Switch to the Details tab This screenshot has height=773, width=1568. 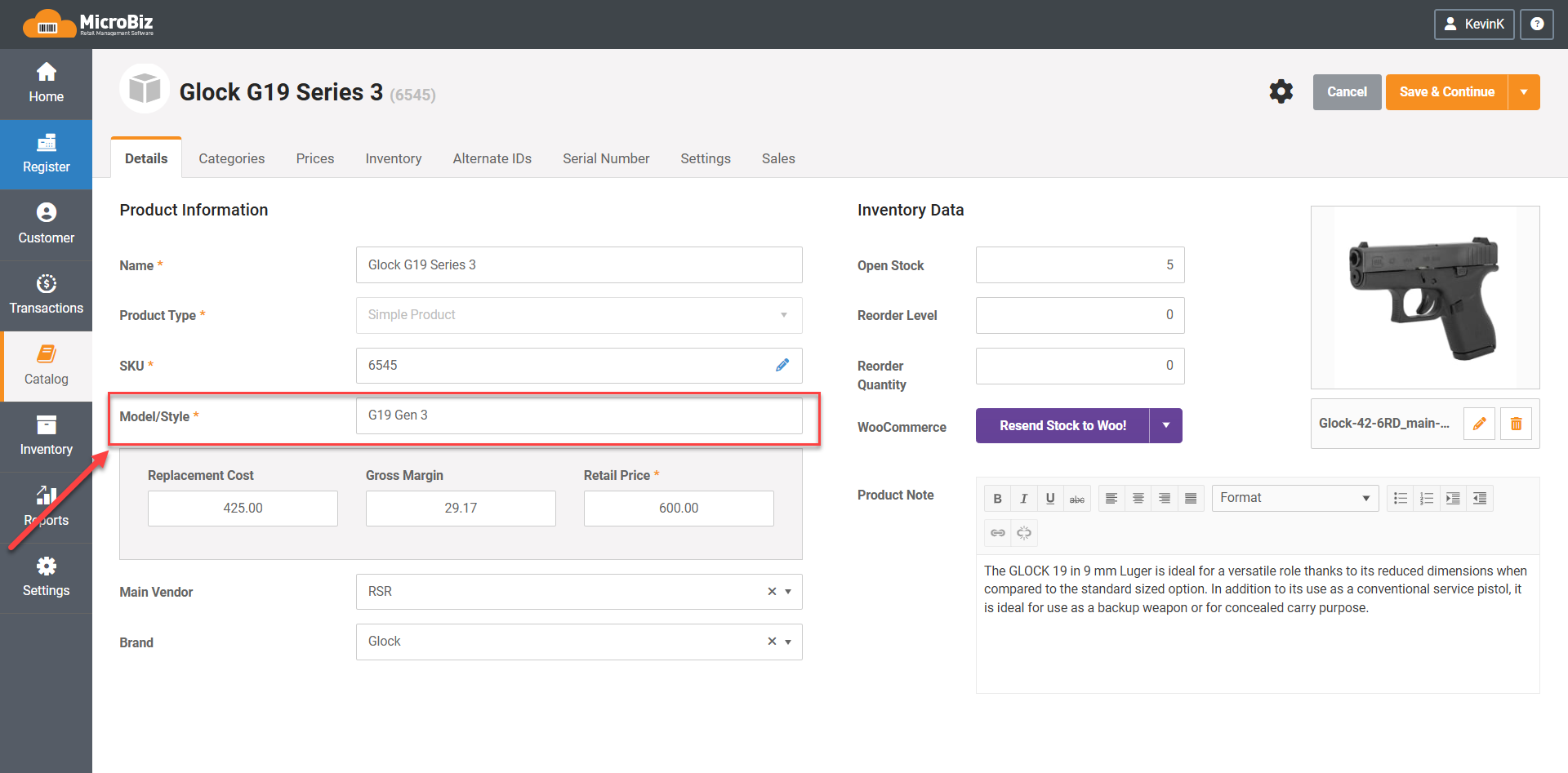point(146,158)
